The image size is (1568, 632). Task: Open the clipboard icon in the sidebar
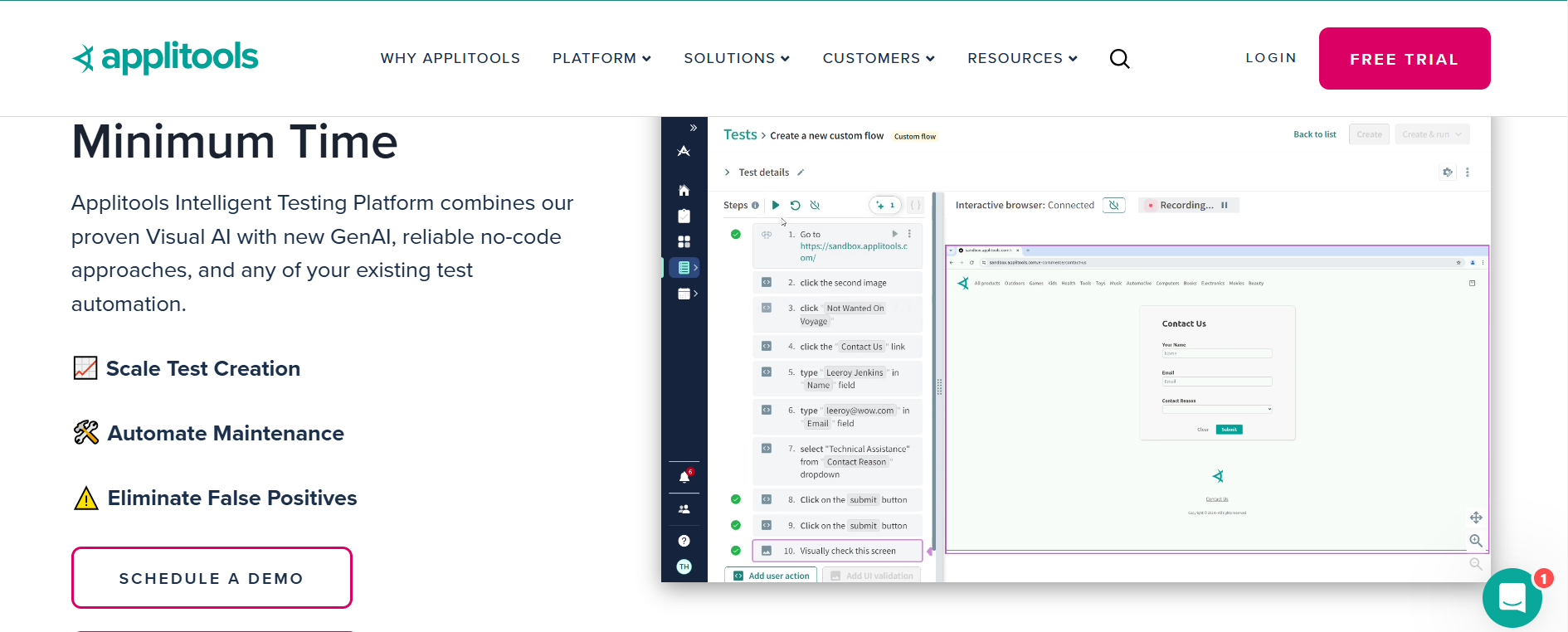(x=684, y=216)
